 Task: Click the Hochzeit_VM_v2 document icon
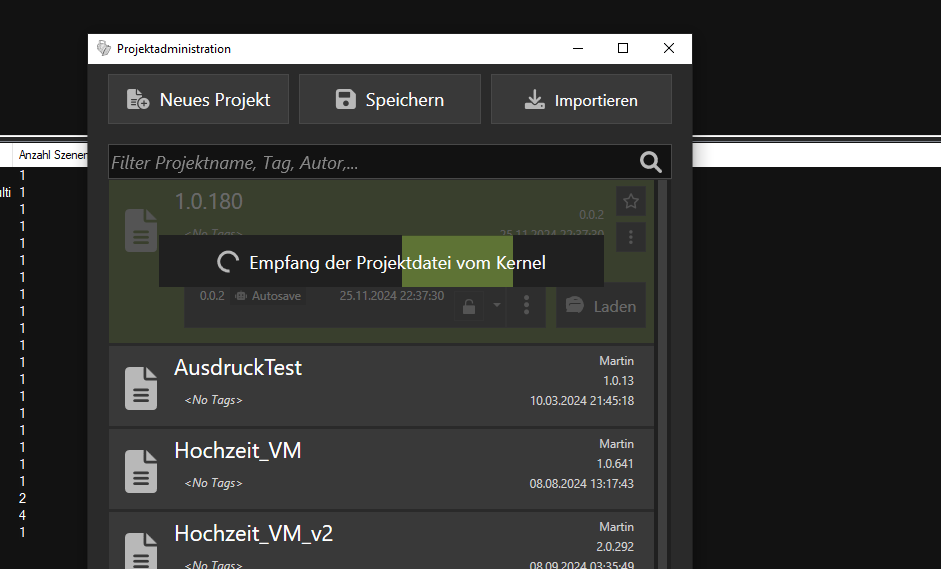tap(141, 550)
